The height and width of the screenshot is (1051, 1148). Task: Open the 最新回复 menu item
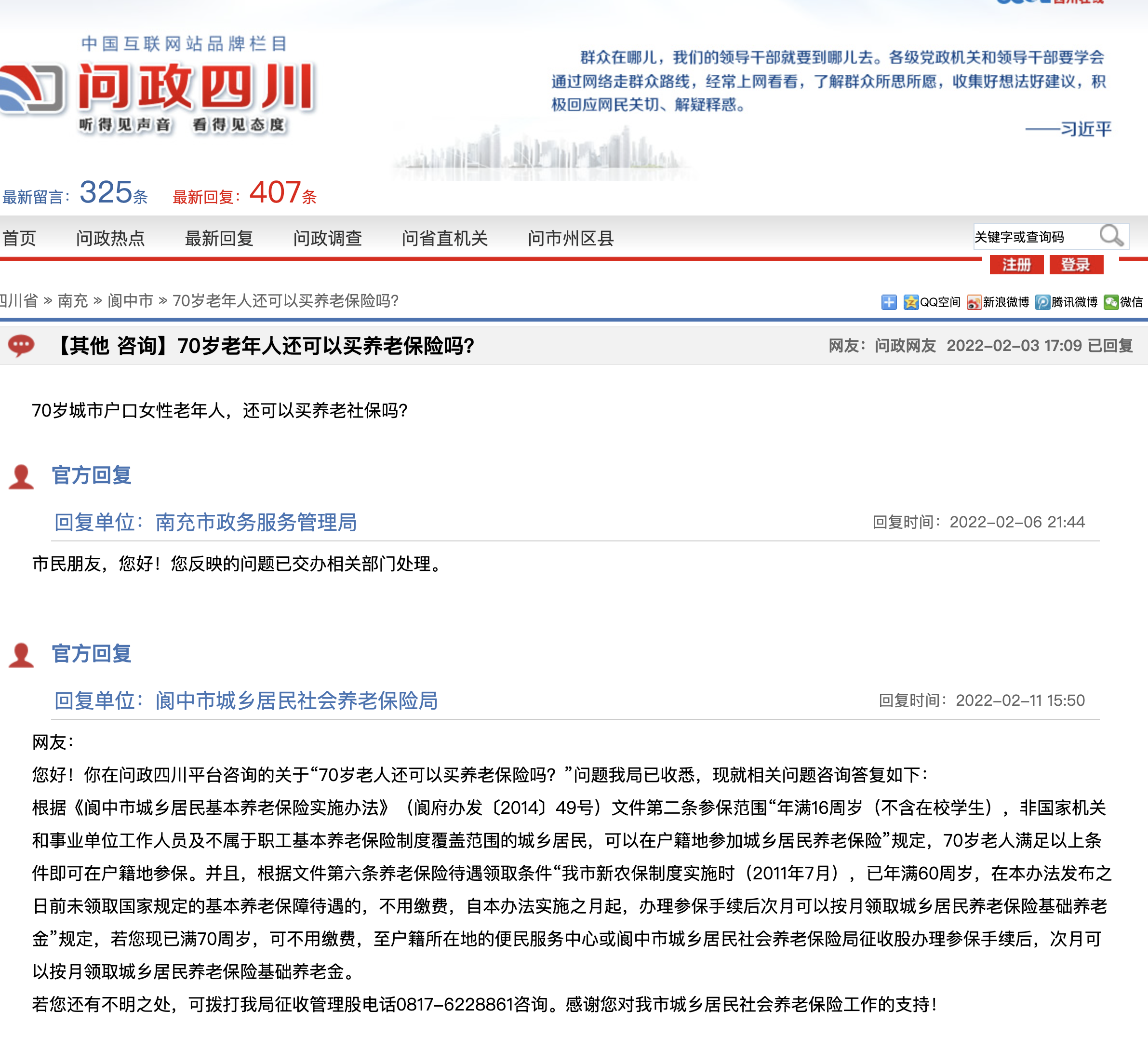219,238
